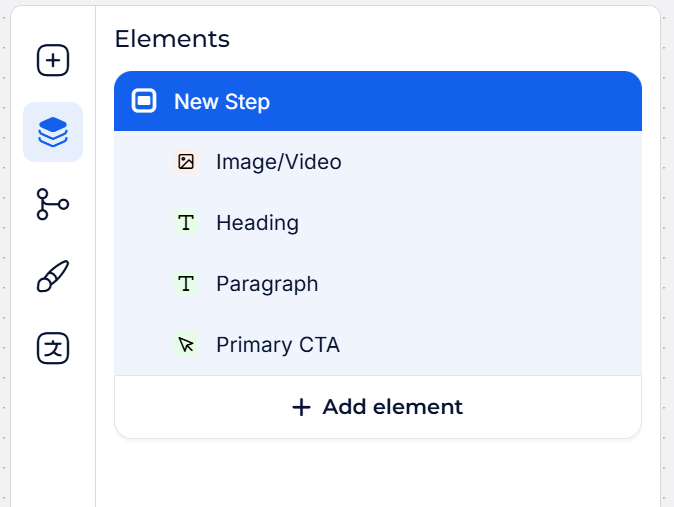This screenshot has height=507, width=674.
Task: Open the paintbrush theme icon
Action: click(53, 276)
